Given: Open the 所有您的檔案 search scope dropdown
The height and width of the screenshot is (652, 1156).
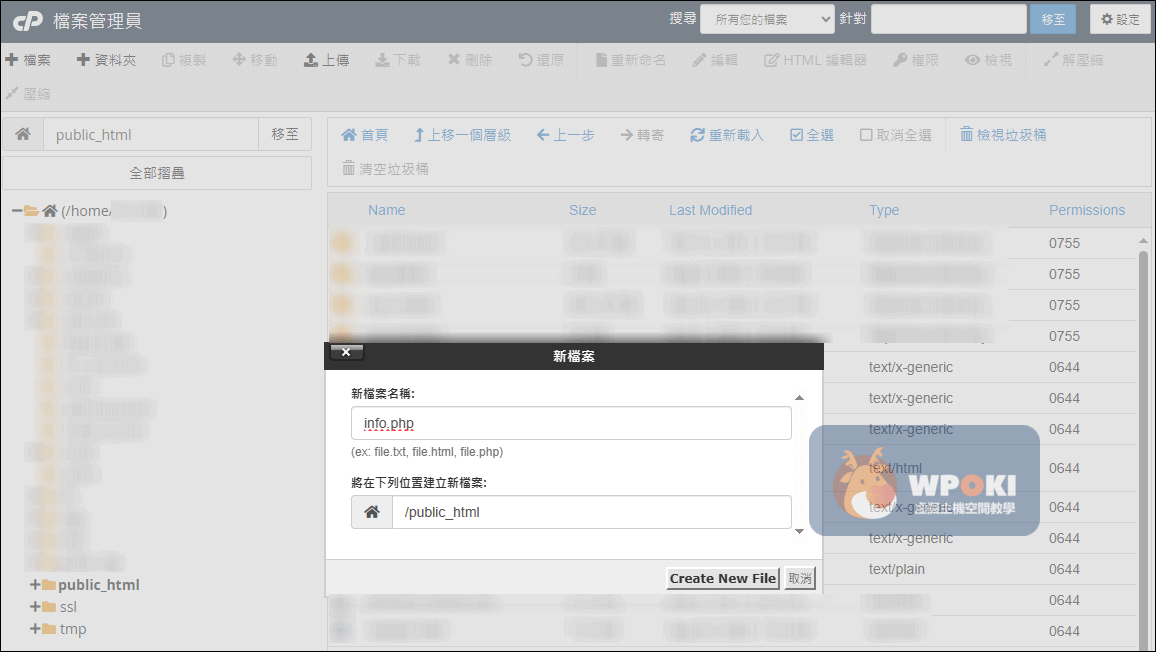Looking at the screenshot, I should tap(767, 19).
